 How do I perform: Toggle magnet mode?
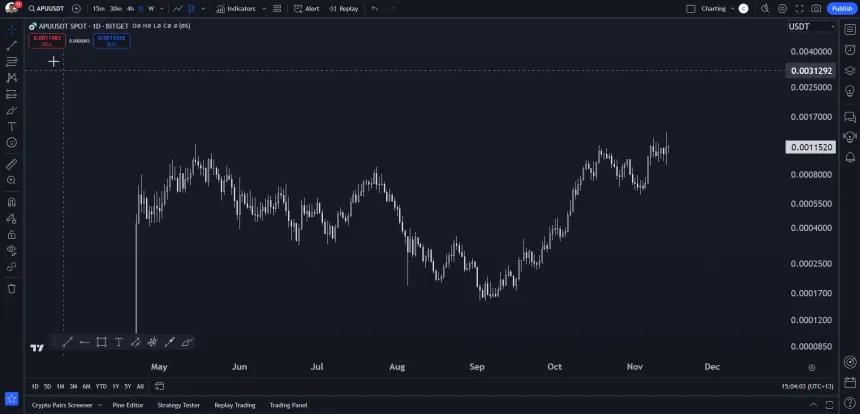click(x=12, y=202)
